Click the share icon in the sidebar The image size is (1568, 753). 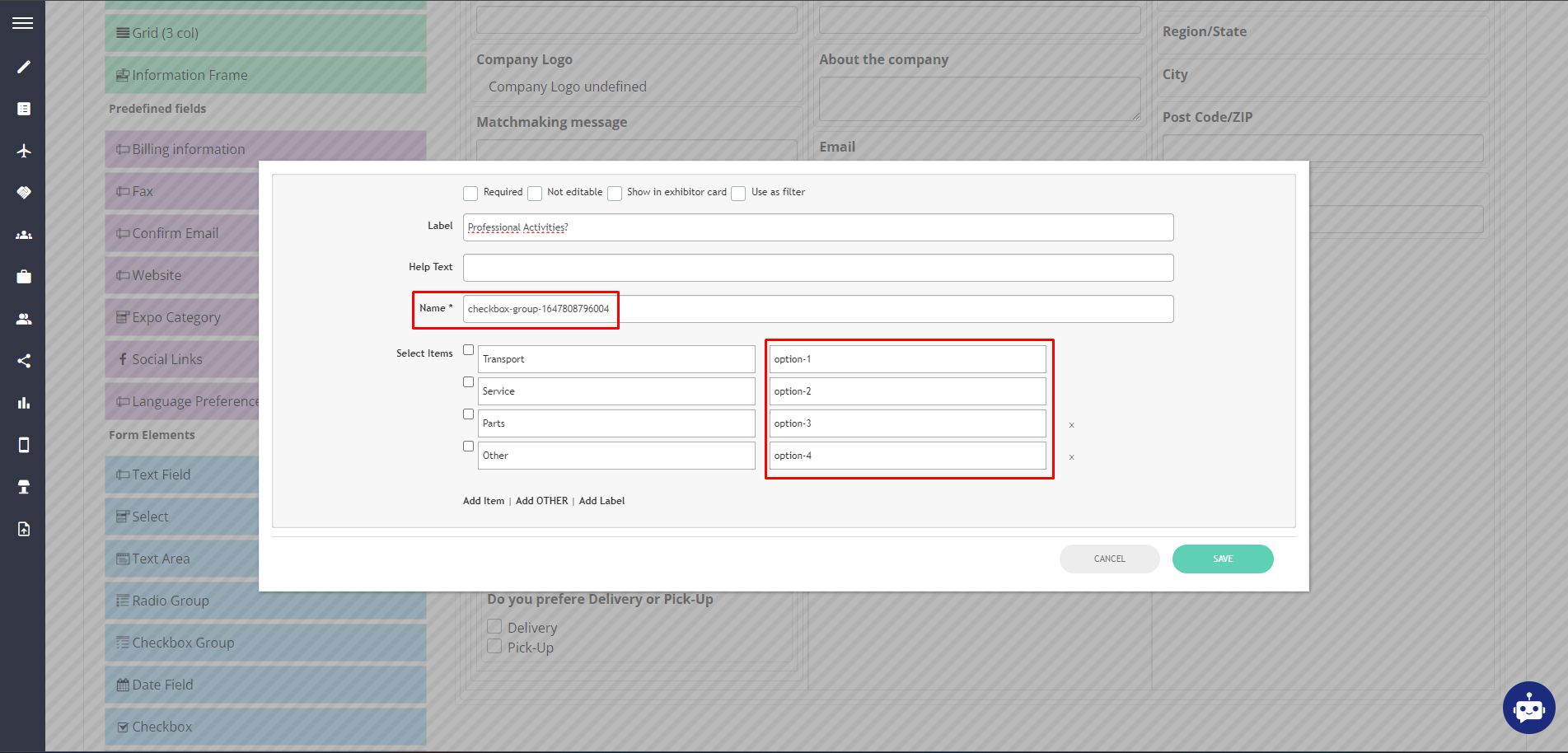point(24,360)
